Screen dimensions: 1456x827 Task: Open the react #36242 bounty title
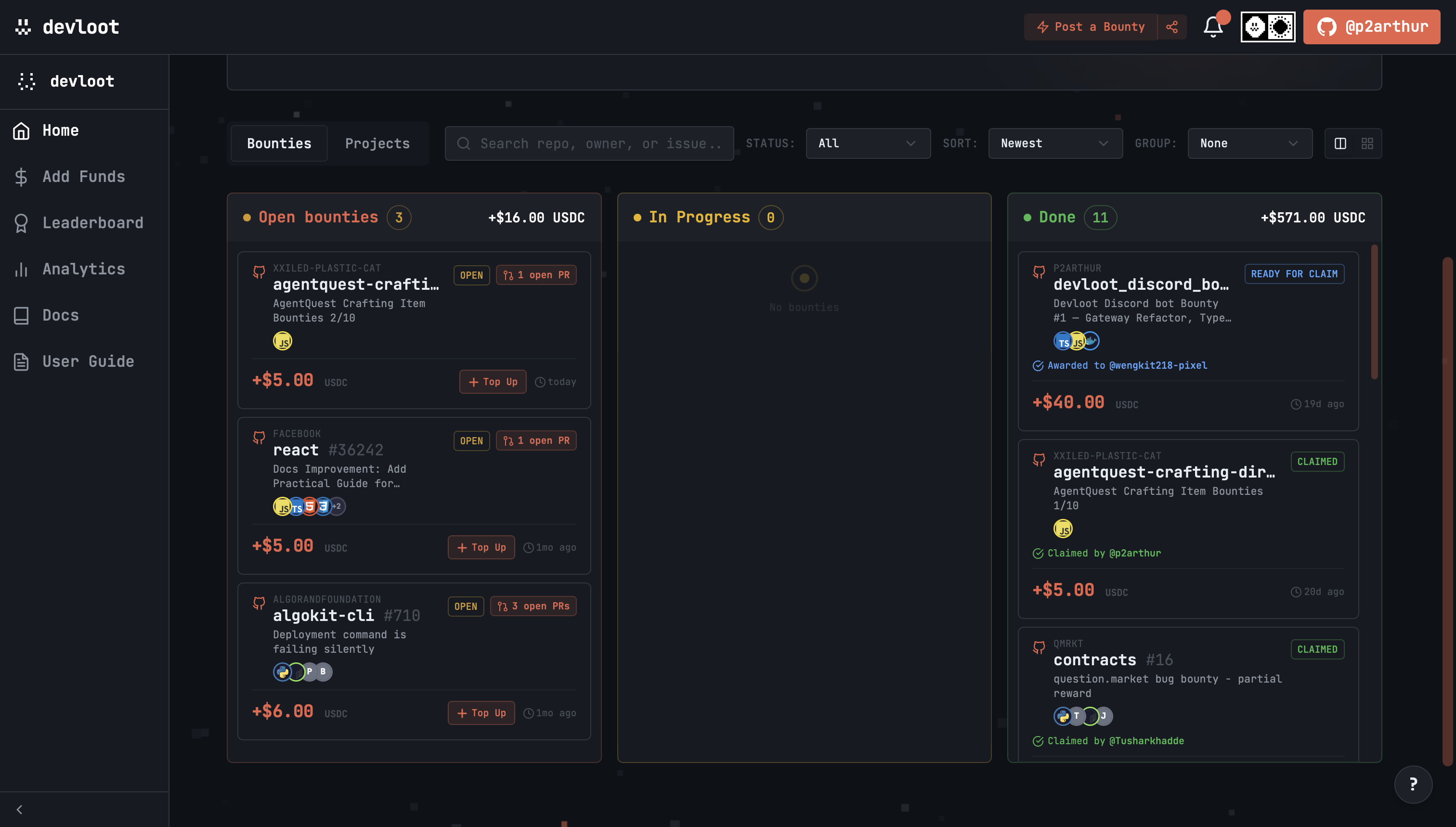328,450
